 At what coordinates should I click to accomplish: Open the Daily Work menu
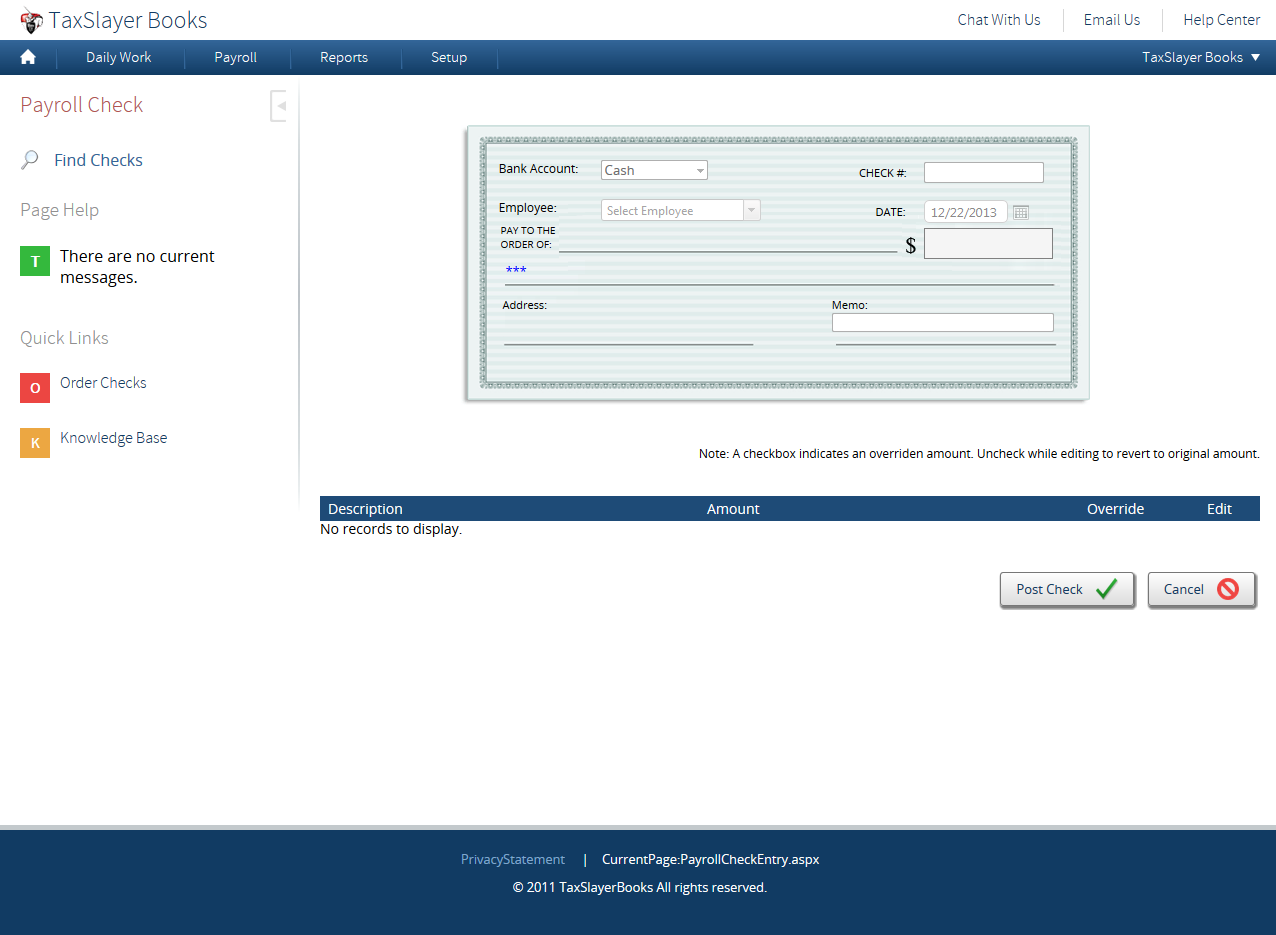(x=119, y=57)
